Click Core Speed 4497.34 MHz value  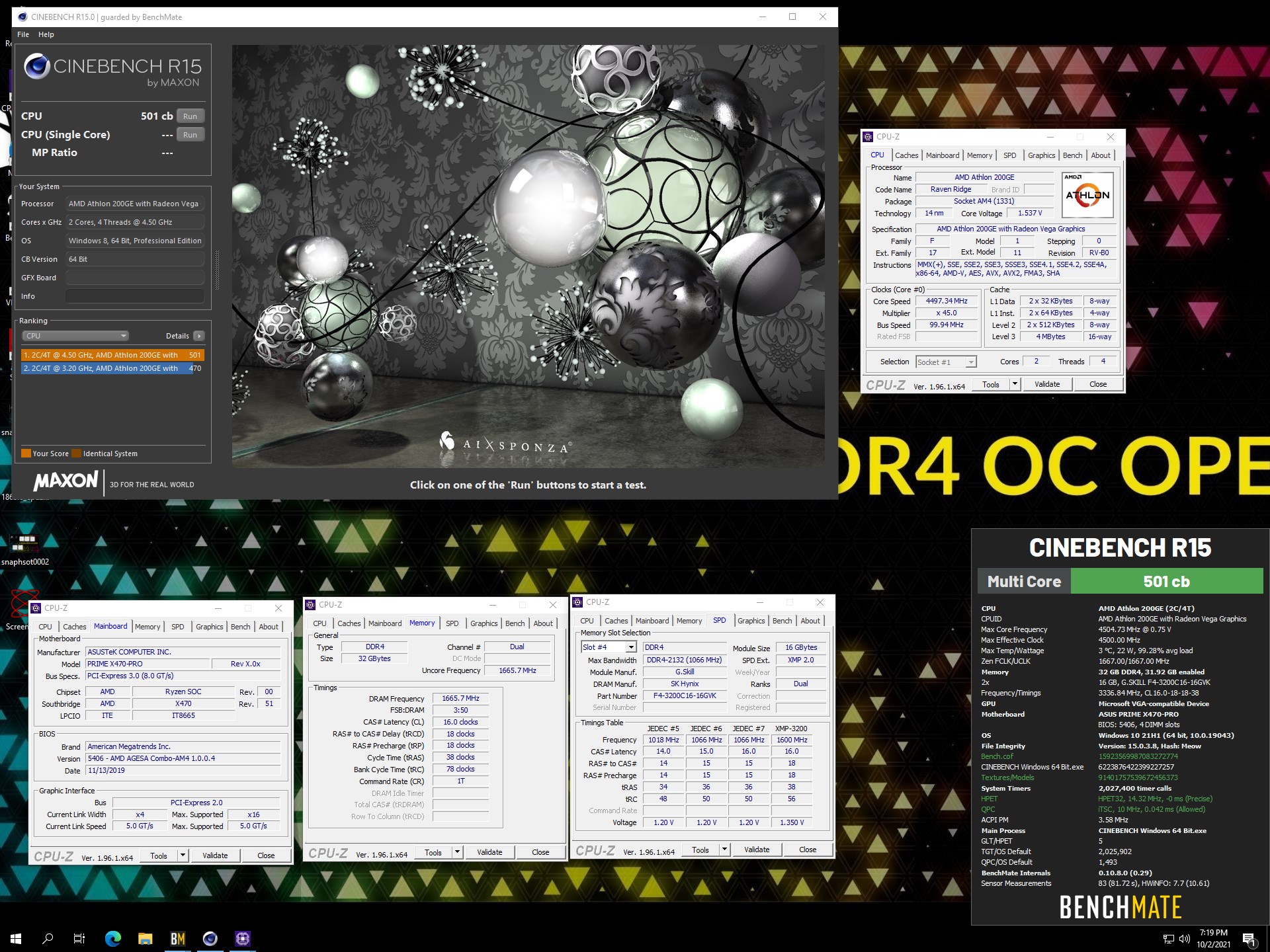(946, 301)
